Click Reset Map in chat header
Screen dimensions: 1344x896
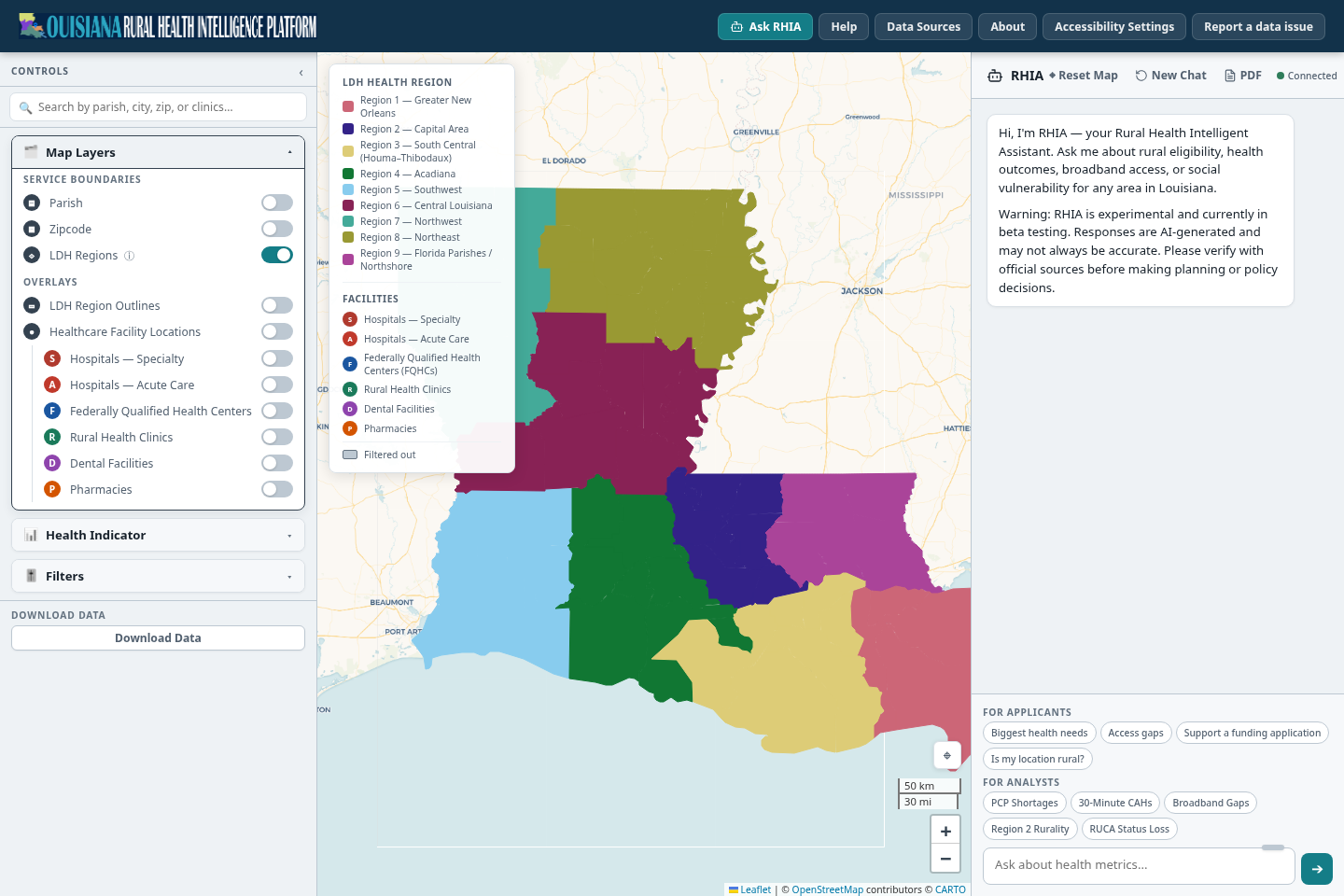(1083, 76)
